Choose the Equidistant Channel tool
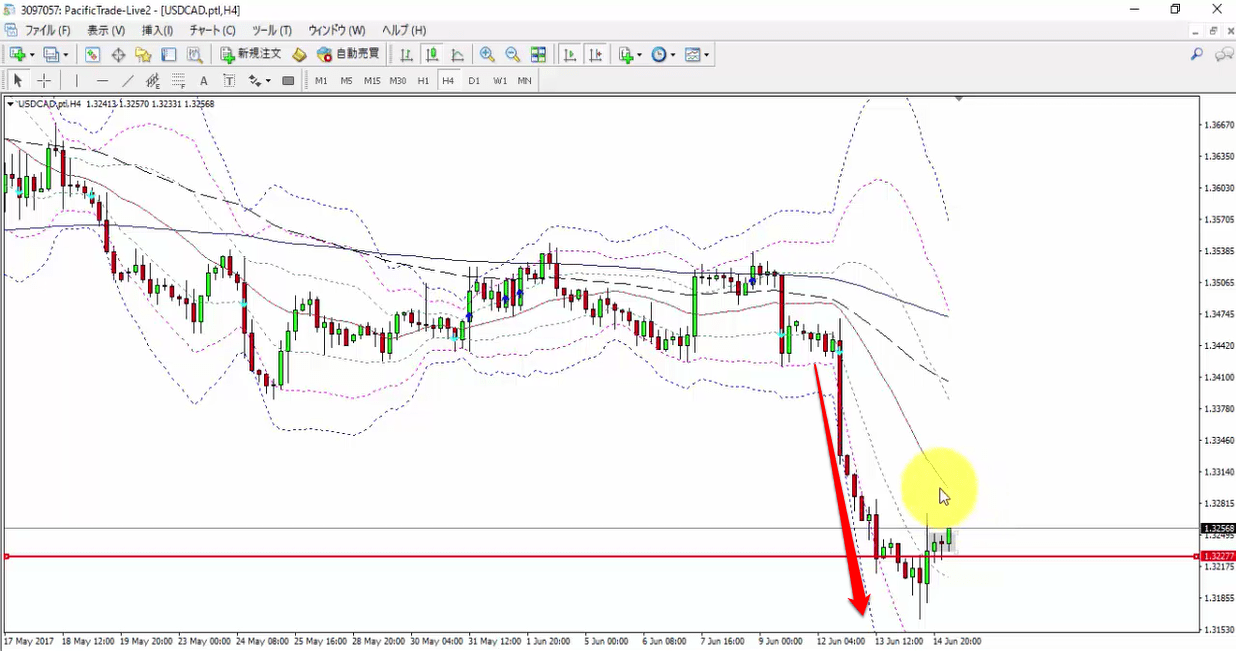 coord(153,81)
